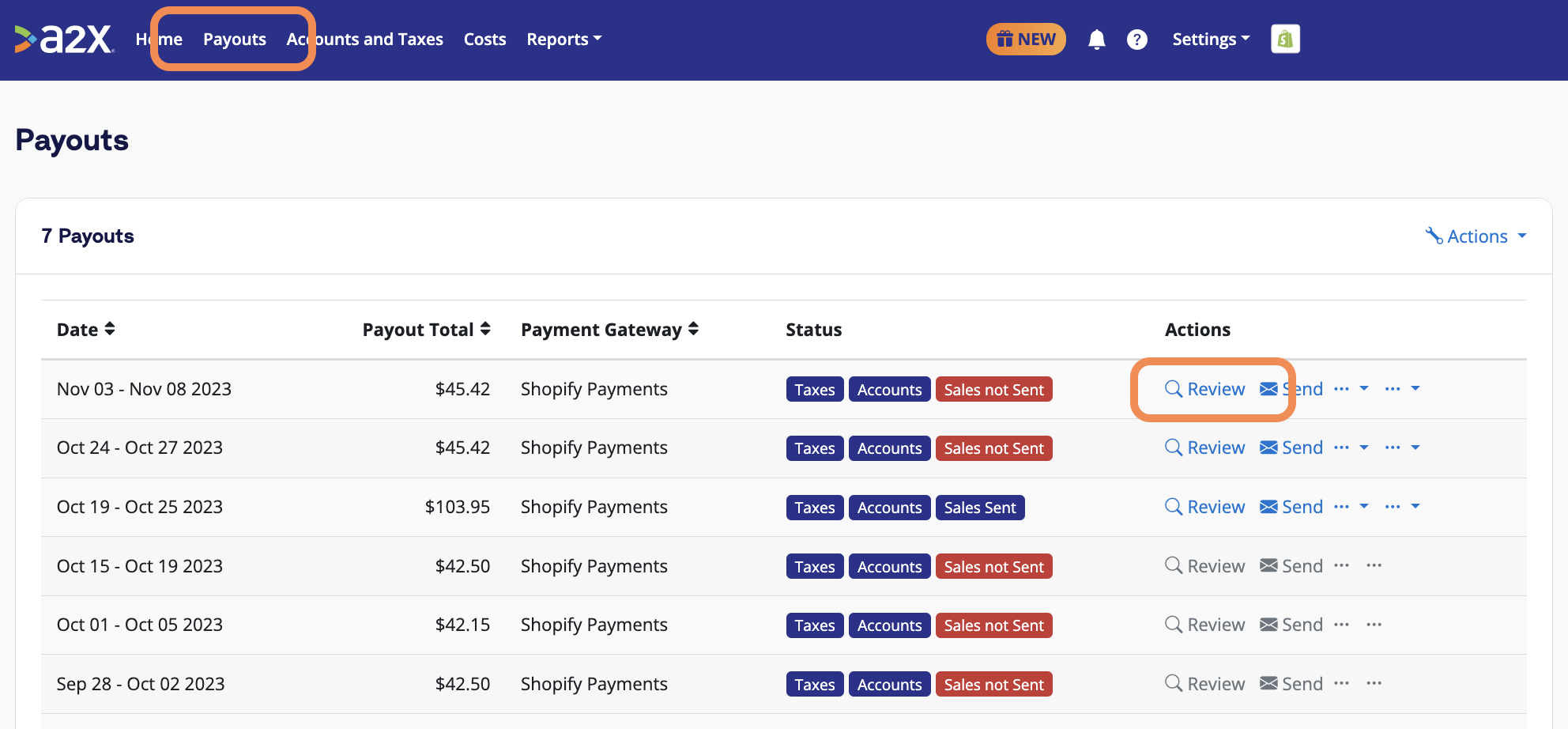Expand last more-options dropdown in Oct 24 row
Image resolution: width=1568 pixels, height=729 pixels.
1403,448
